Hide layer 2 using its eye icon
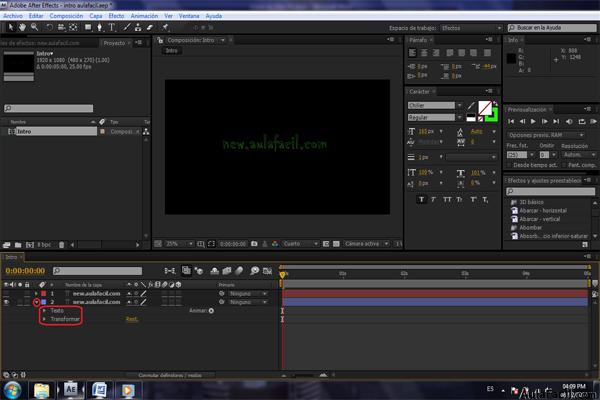This screenshot has height=400, width=600. pos(6,302)
